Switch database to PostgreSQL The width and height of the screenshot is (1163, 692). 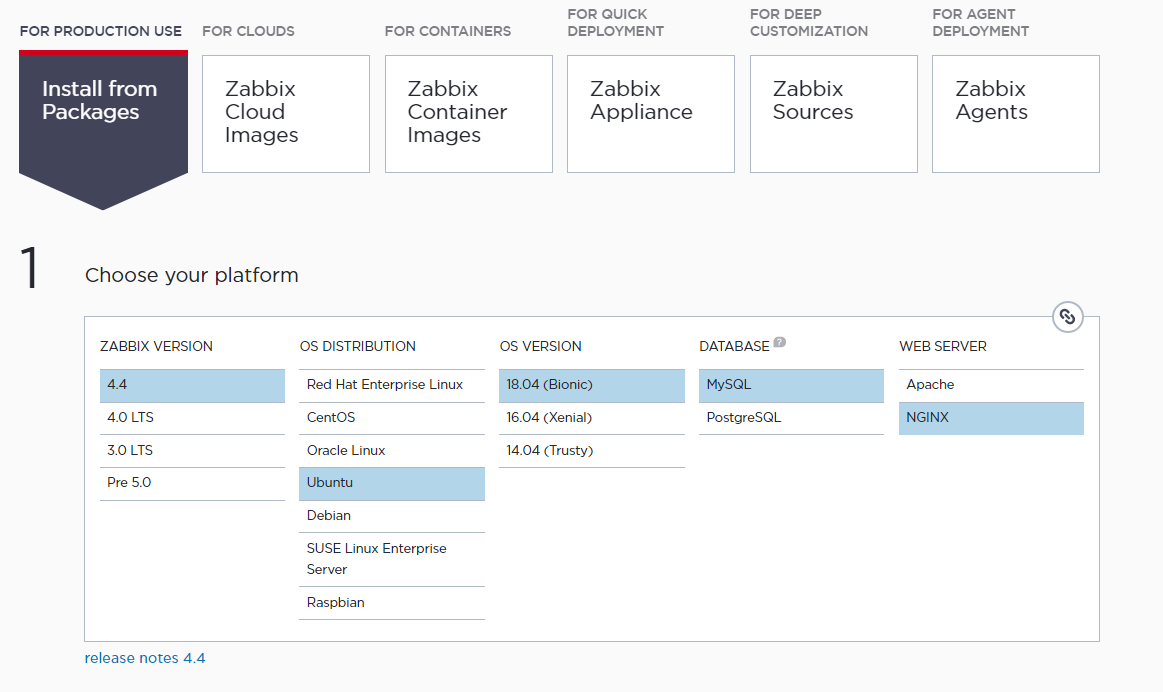(791, 418)
